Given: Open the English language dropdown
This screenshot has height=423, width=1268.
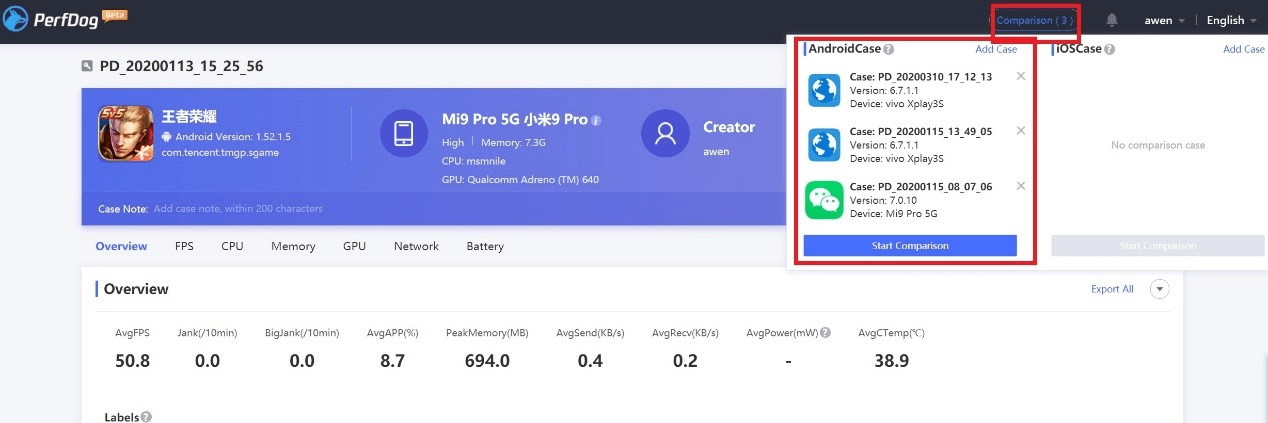Looking at the screenshot, I should pos(1231,20).
